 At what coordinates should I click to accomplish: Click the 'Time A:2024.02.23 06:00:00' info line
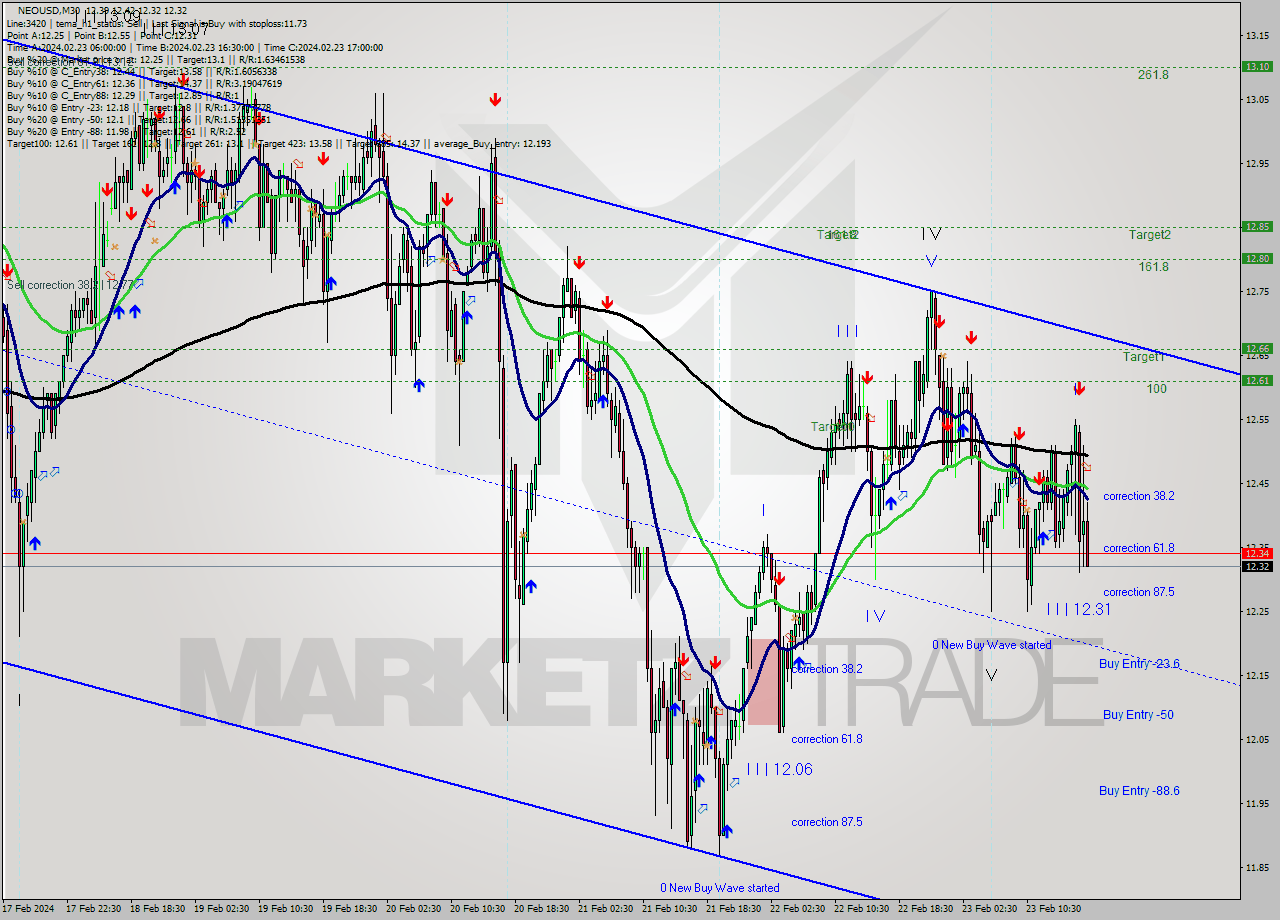pyautogui.click(x=66, y=47)
